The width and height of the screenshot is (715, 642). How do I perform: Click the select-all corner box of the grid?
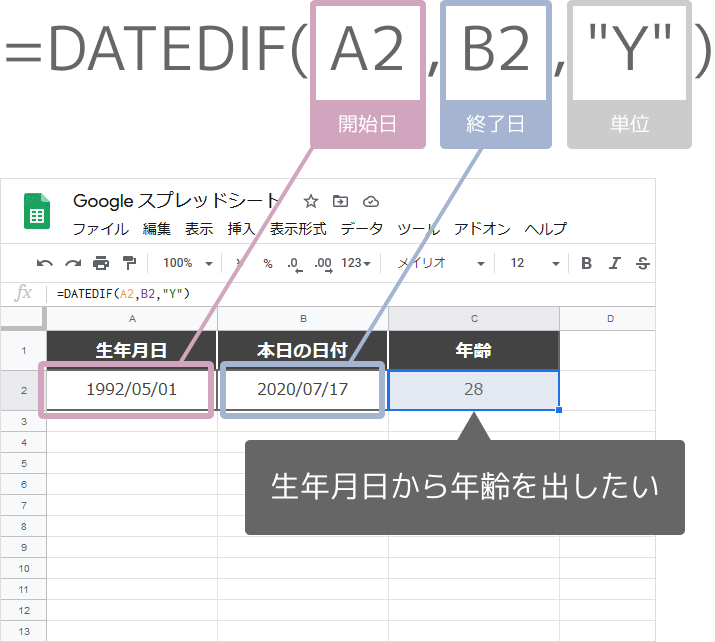(23, 319)
